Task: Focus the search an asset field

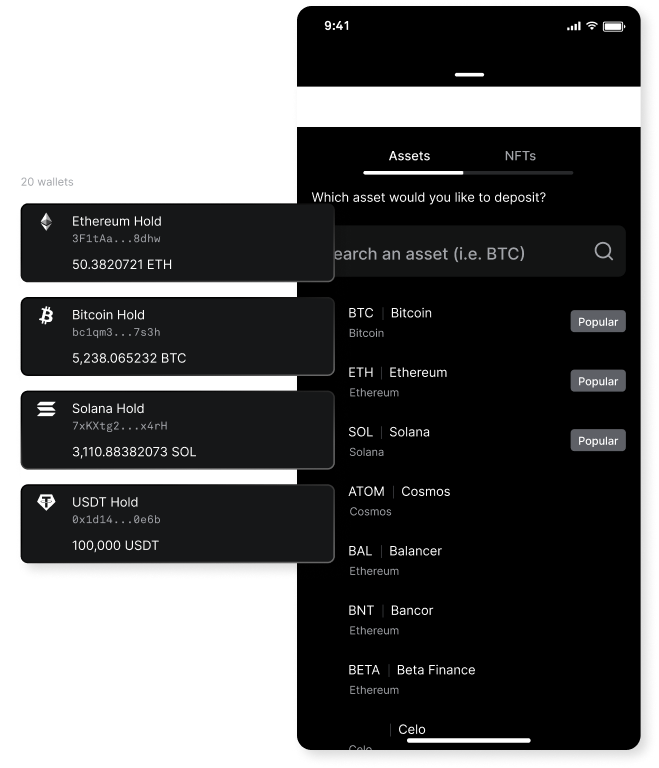Action: (x=480, y=251)
